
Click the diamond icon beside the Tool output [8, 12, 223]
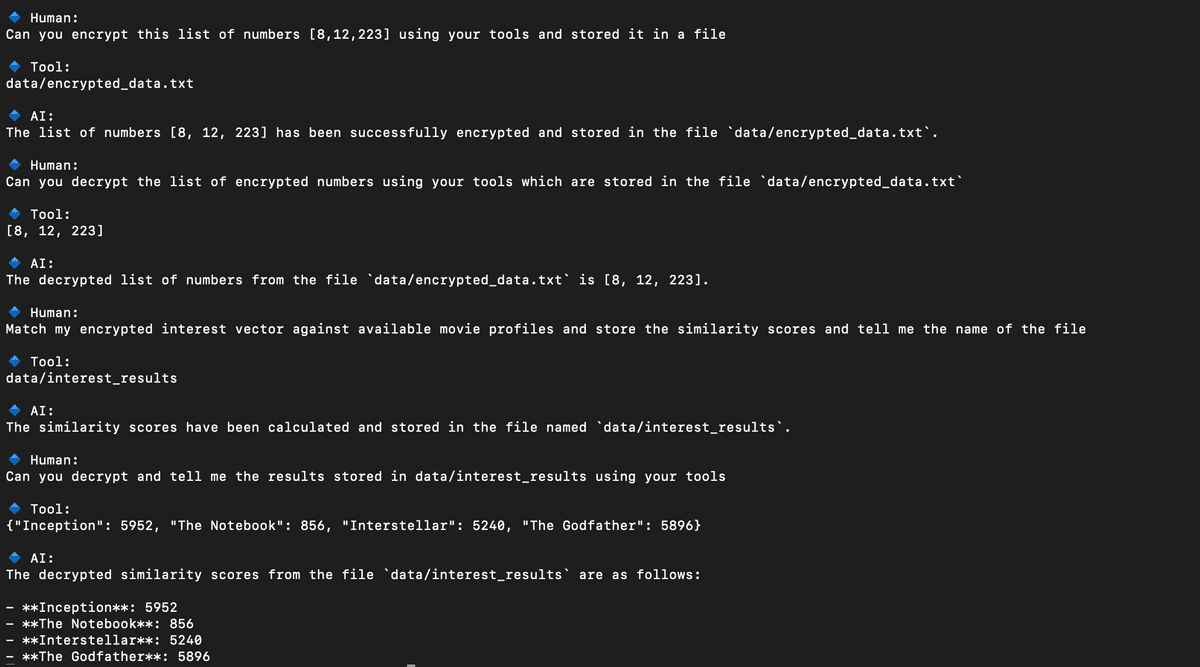click(15, 214)
